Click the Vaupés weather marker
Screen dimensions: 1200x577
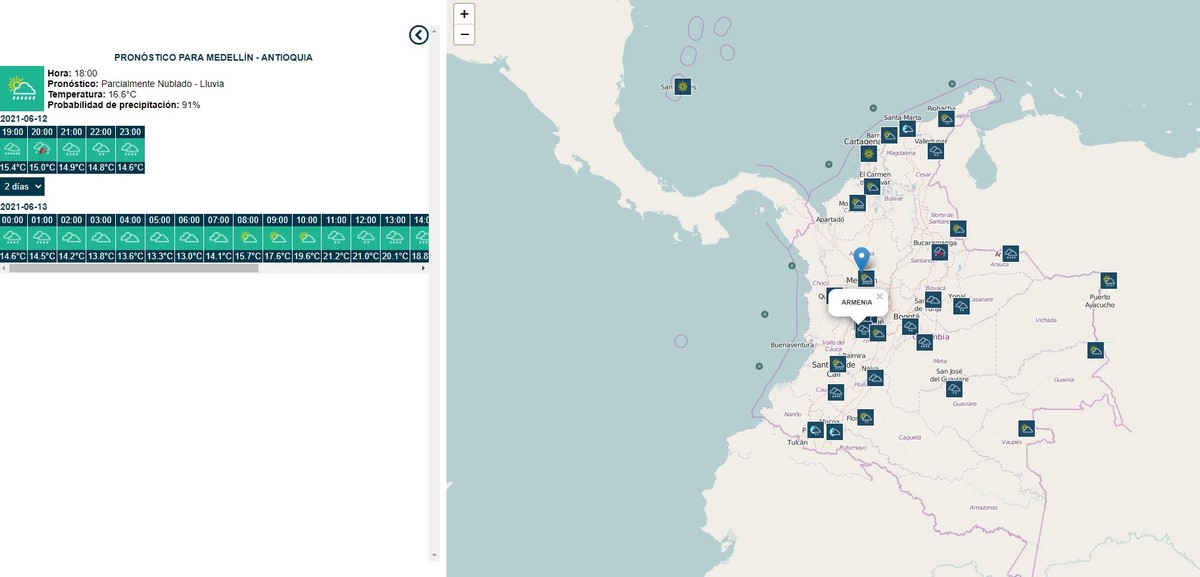pyautogui.click(x=1026, y=428)
